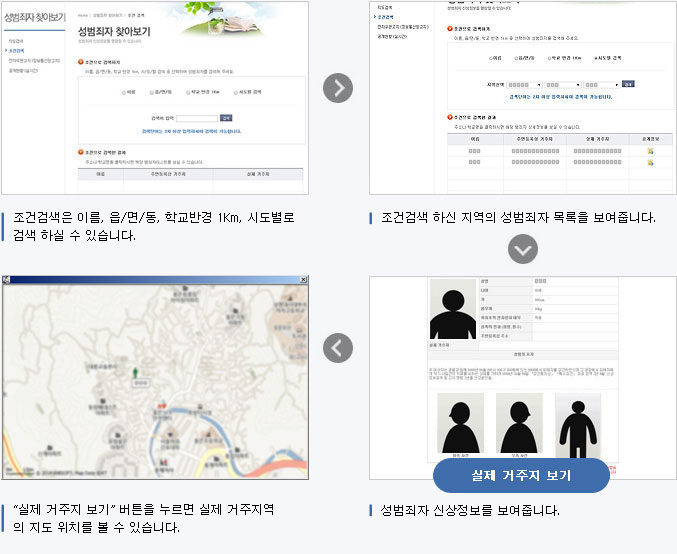The width and height of the screenshot is (677, 554).
Task: Click 실제 거주지 header in the results table
Action: point(598,139)
